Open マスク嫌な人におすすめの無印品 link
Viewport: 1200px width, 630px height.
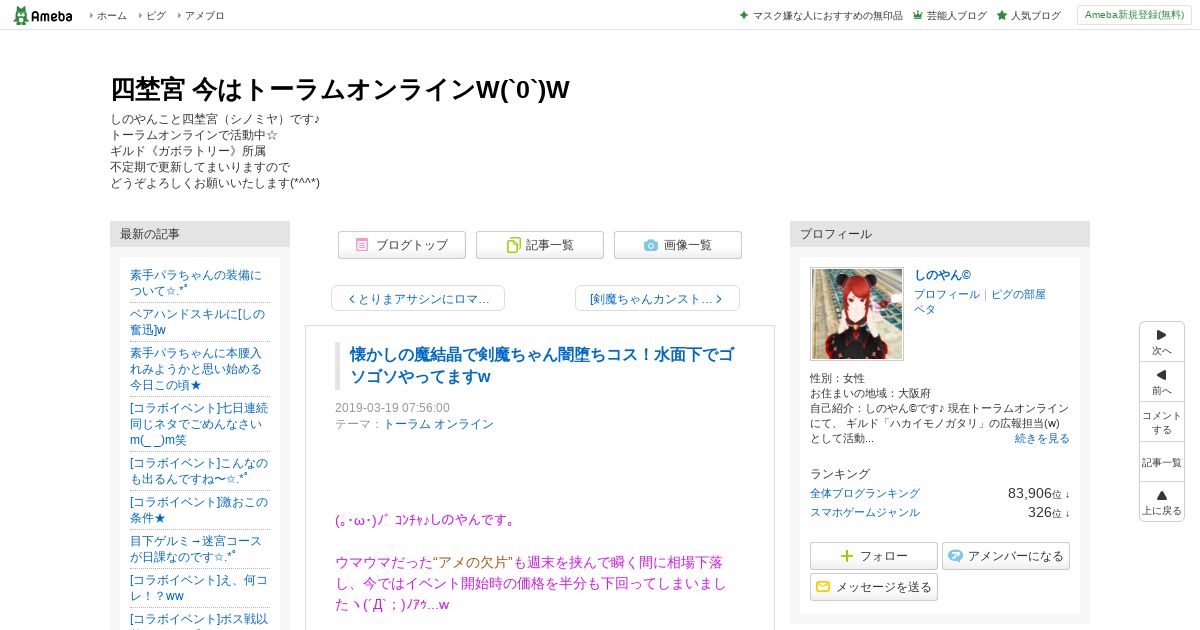[x=821, y=16]
